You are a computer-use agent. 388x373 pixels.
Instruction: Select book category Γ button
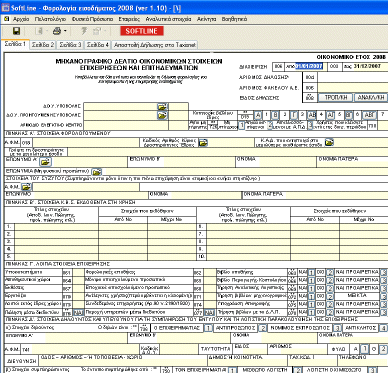[294, 115]
